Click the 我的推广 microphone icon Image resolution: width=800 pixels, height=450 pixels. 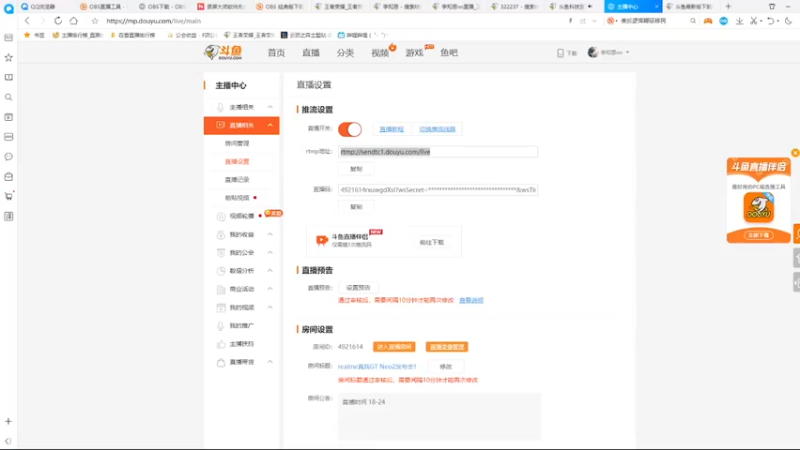(x=220, y=326)
